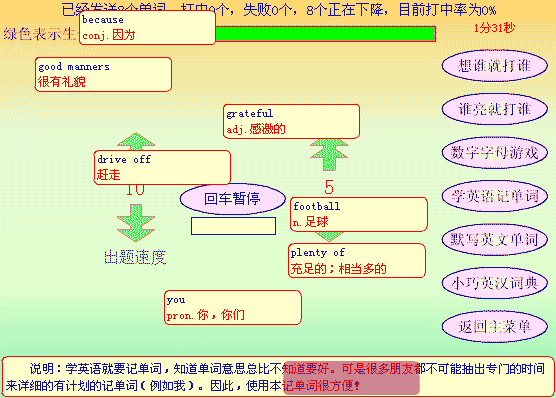Select the 想谁就打谁 oval button
The width and height of the screenshot is (556, 398).
[x=495, y=66]
